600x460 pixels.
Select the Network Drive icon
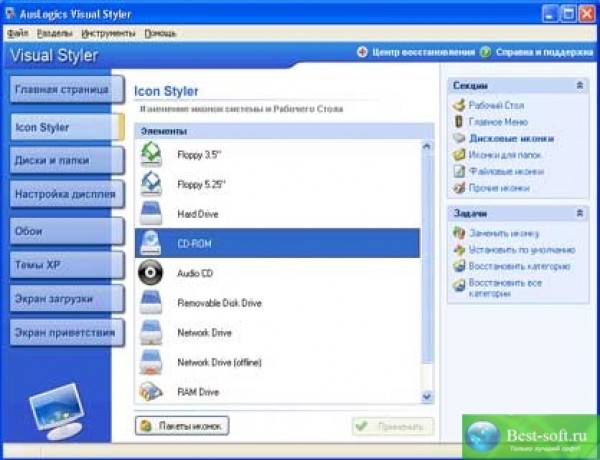click(151, 332)
